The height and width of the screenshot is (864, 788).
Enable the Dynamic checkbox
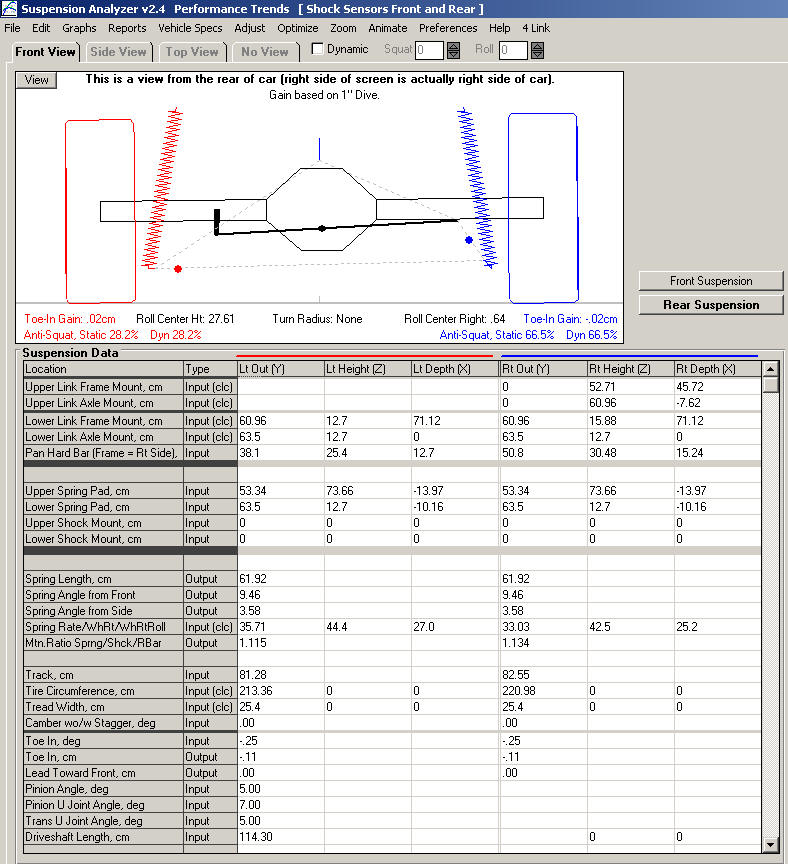tap(317, 49)
